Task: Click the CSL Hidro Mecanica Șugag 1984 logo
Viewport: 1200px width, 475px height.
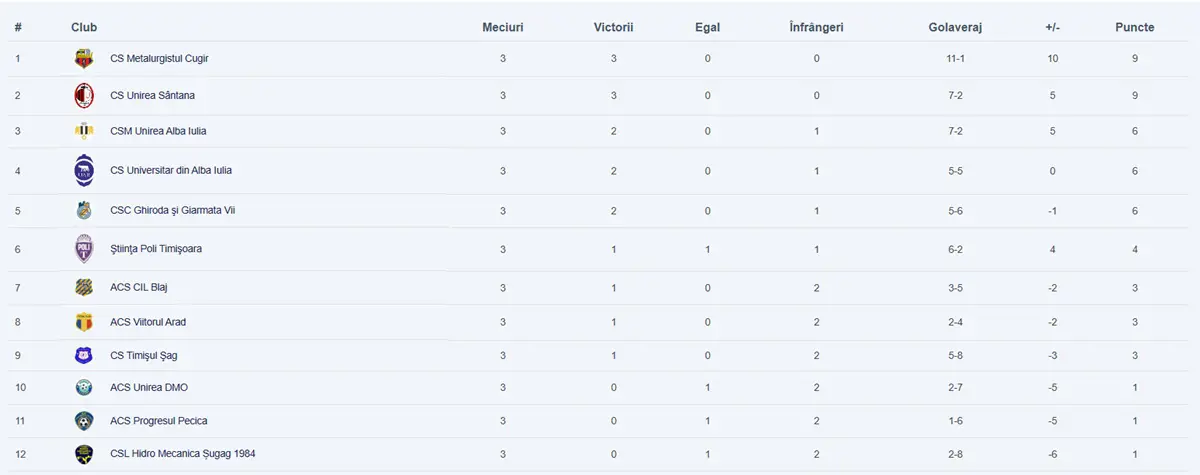Action: tap(84, 454)
